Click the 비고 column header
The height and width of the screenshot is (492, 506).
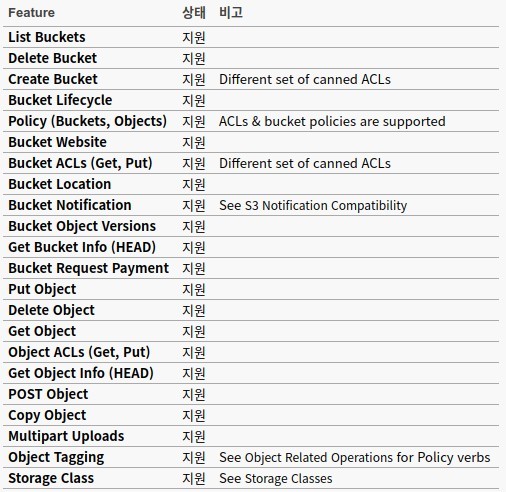(x=231, y=13)
